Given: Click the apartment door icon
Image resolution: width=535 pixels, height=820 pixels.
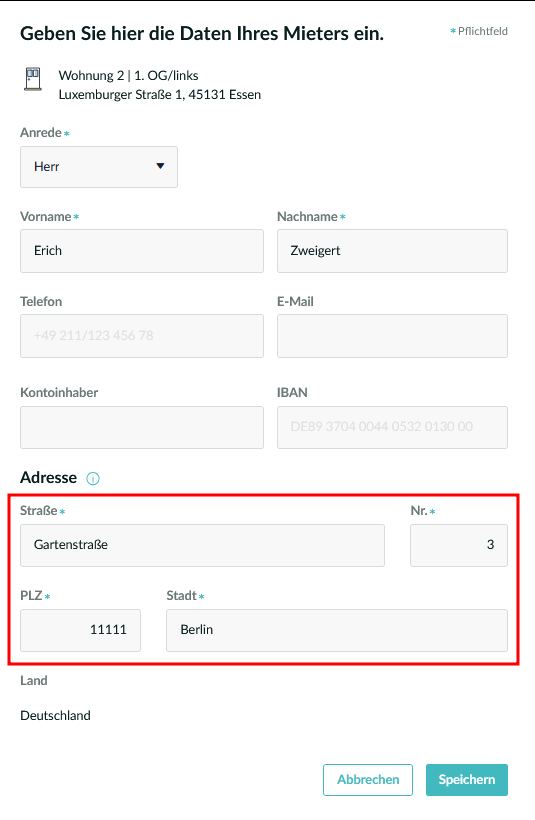Looking at the screenshot, I should [33, 79].
